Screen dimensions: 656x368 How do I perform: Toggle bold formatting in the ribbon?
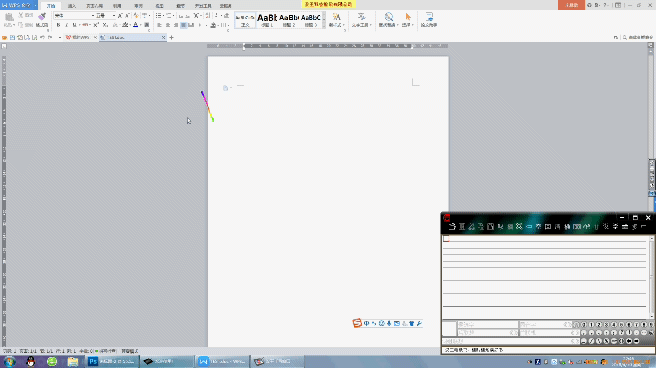58,25
